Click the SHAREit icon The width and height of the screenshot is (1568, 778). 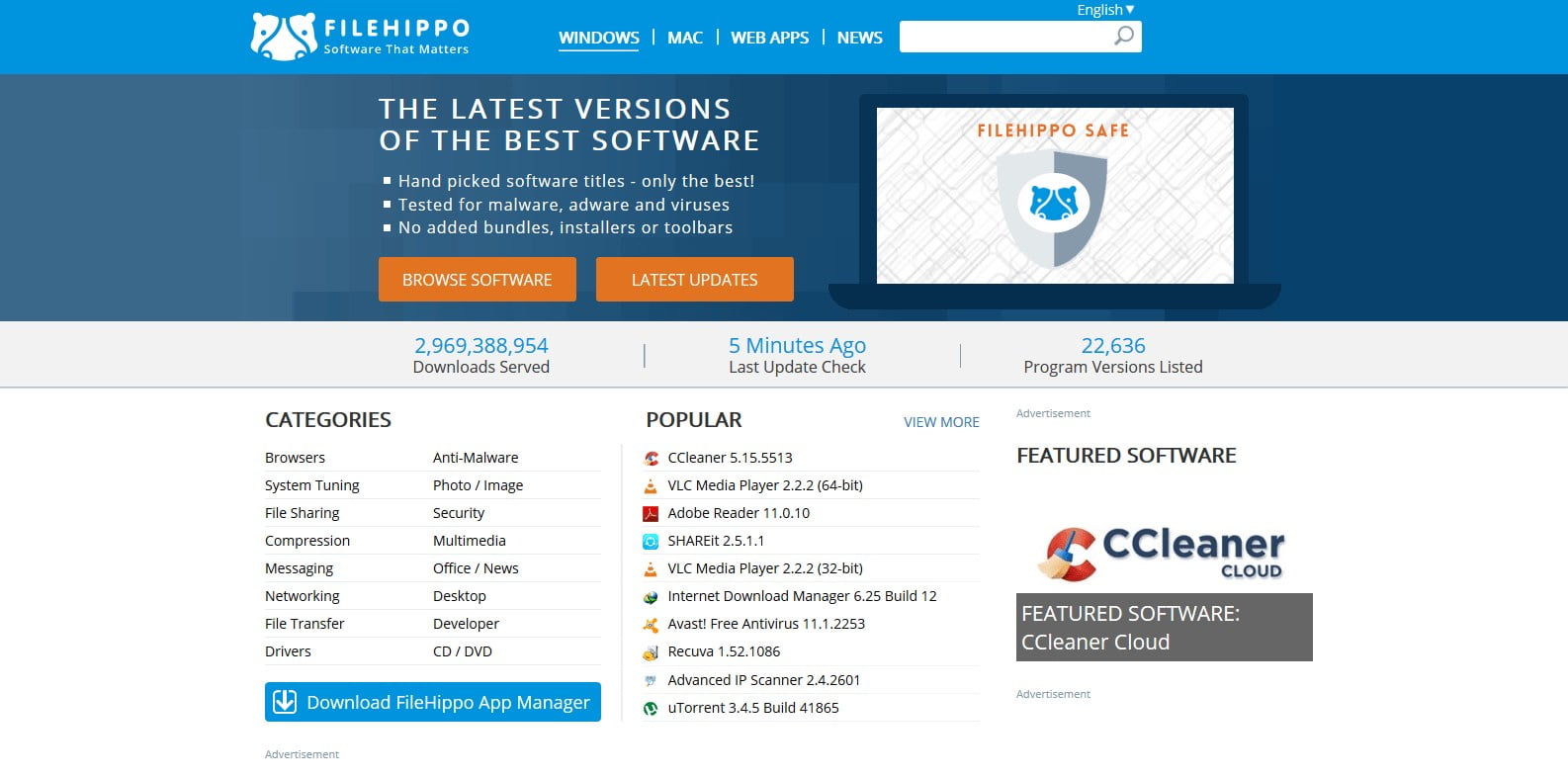click(651, 541)
